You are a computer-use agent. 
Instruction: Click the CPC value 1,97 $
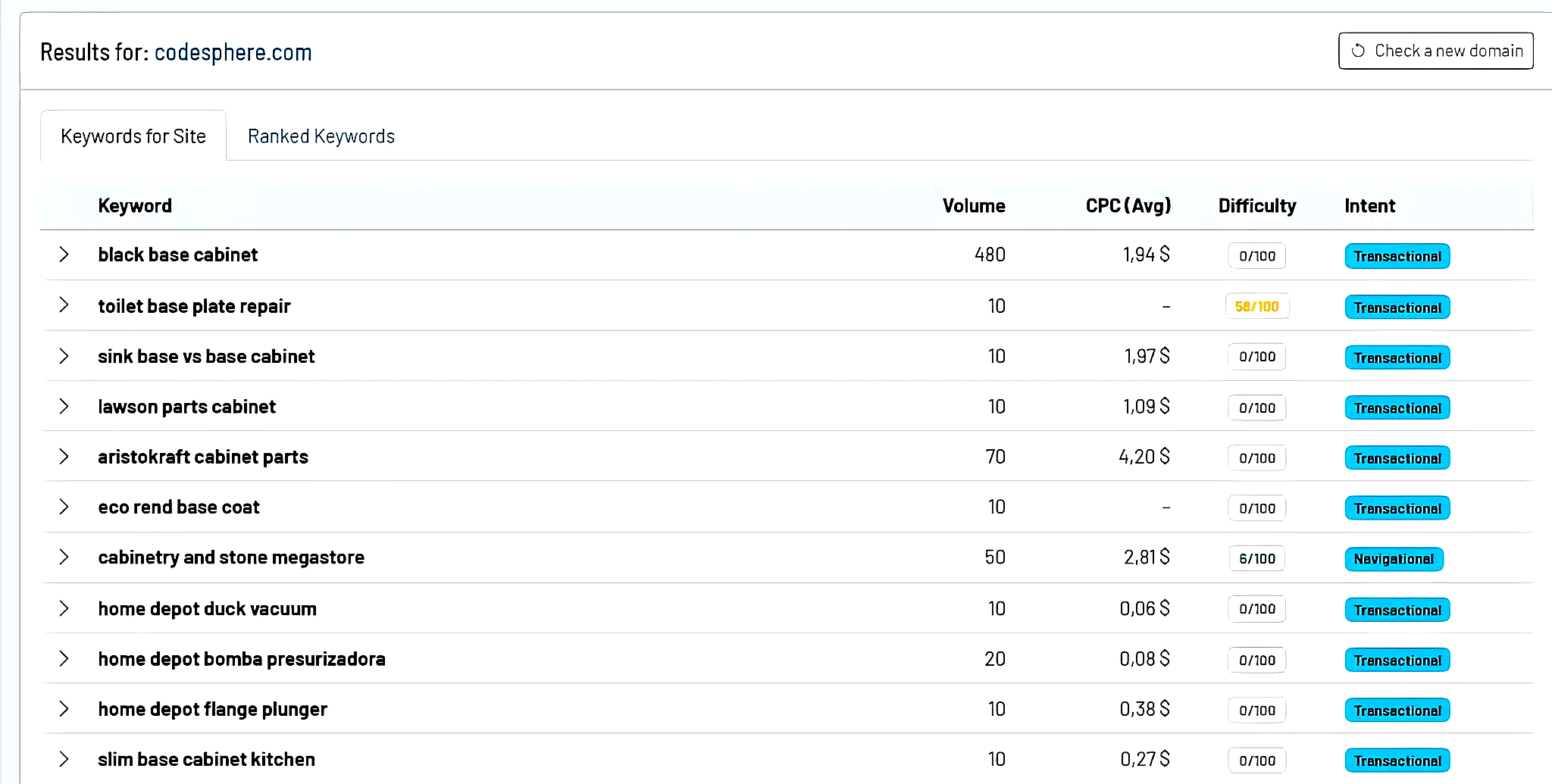tap(1147, 356)
